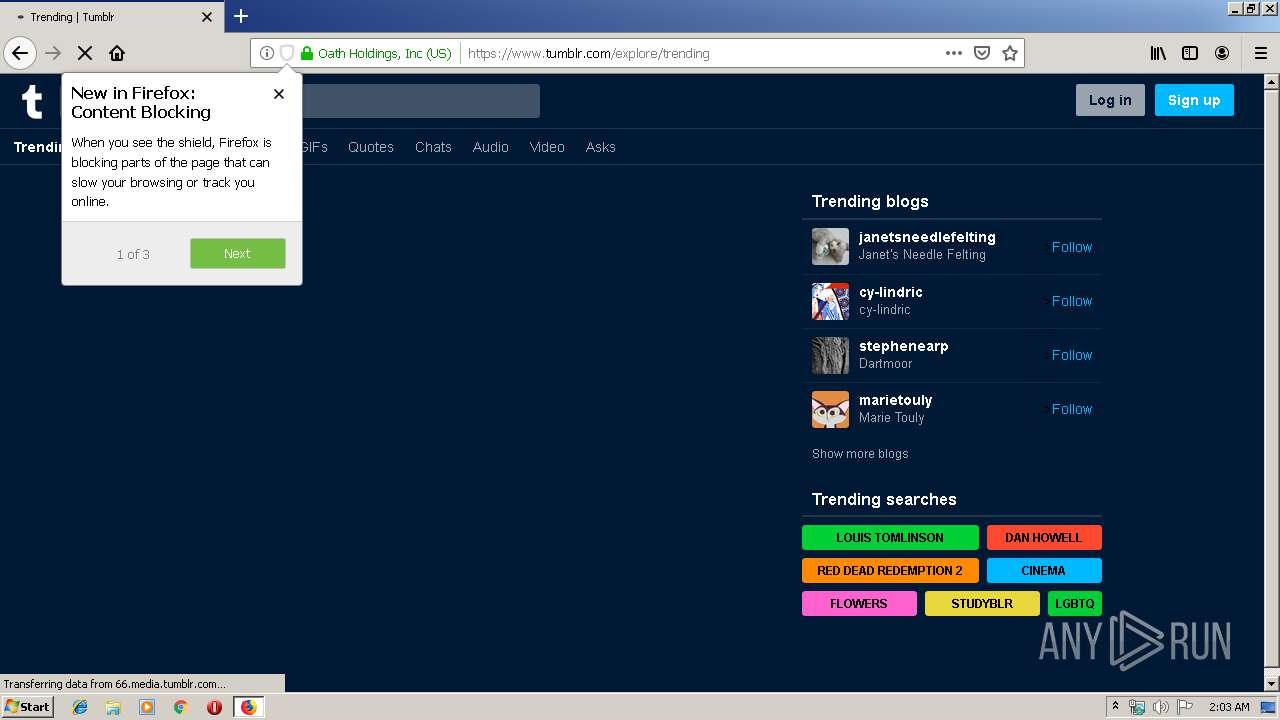The image size is (1280, 720).
Task: Open the Audio tab
Action: tap(490, 147)
